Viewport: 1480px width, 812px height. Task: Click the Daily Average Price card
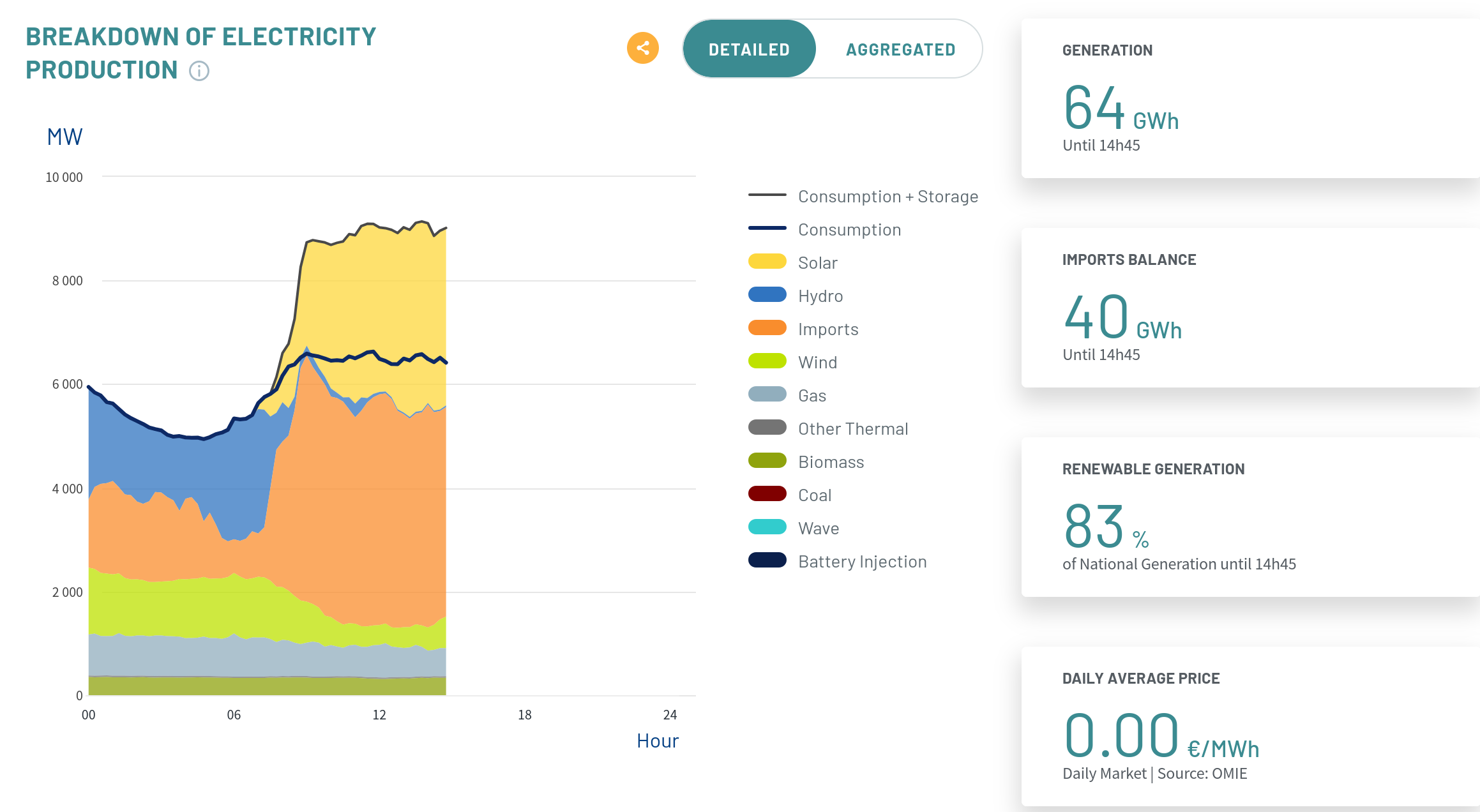[1250, 726]
